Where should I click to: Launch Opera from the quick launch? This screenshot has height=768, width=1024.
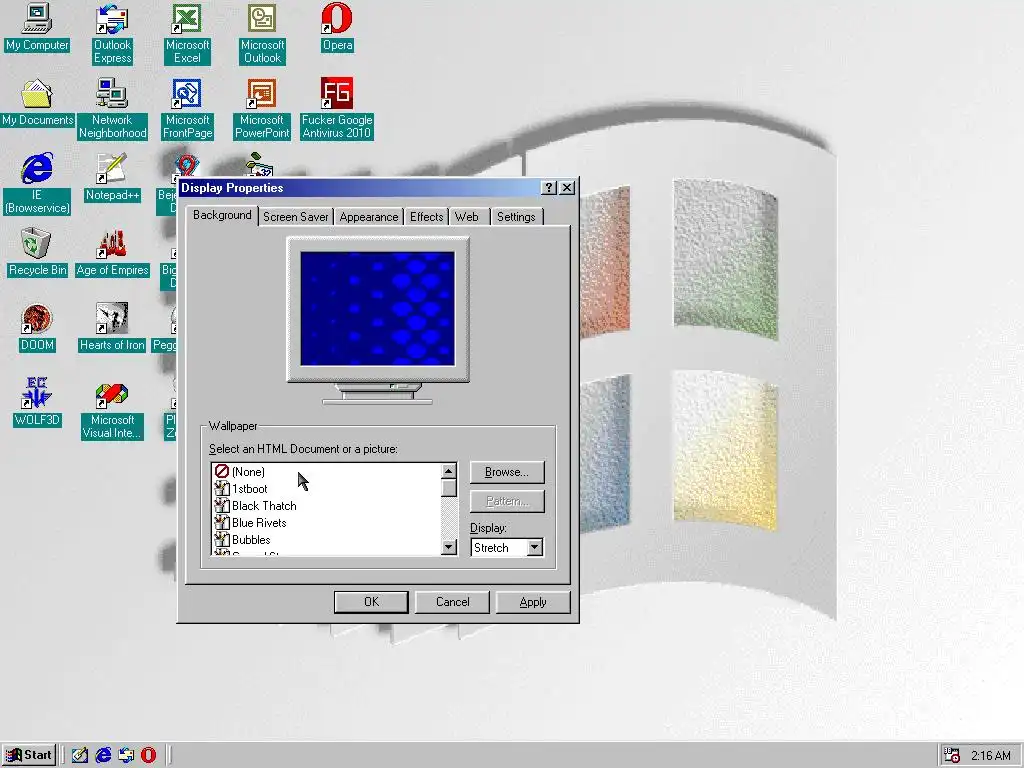coord(149,755)
